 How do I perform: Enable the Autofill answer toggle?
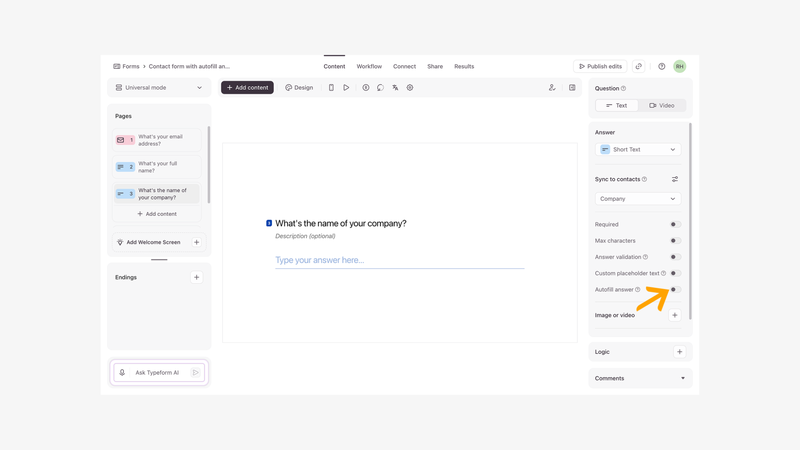675,290
